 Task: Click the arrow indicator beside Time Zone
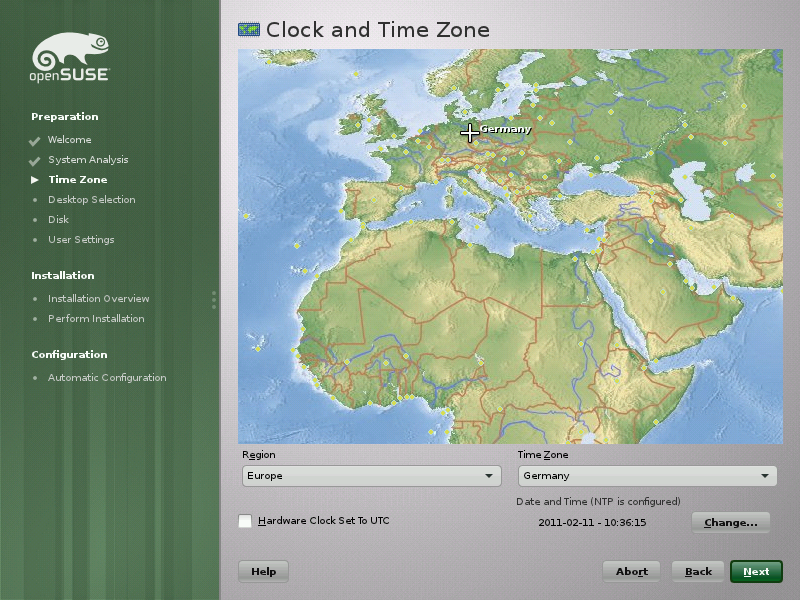tap(33, 180)
